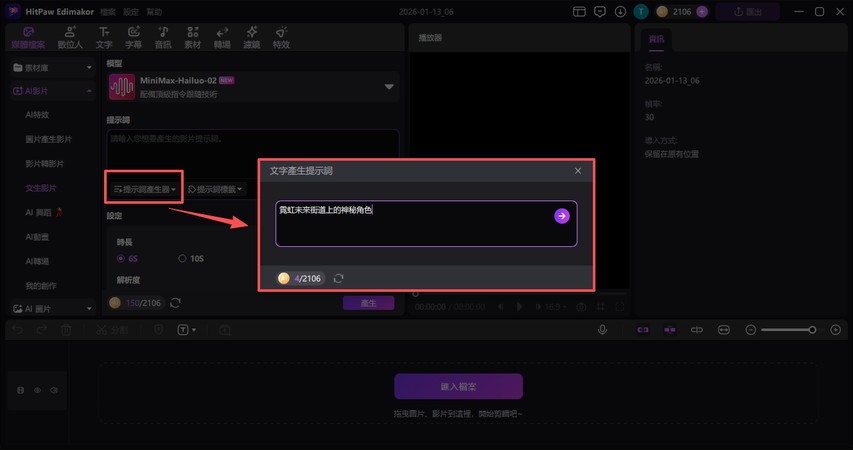
Task: Click the user avatar T icon
Action: (641, 11)
